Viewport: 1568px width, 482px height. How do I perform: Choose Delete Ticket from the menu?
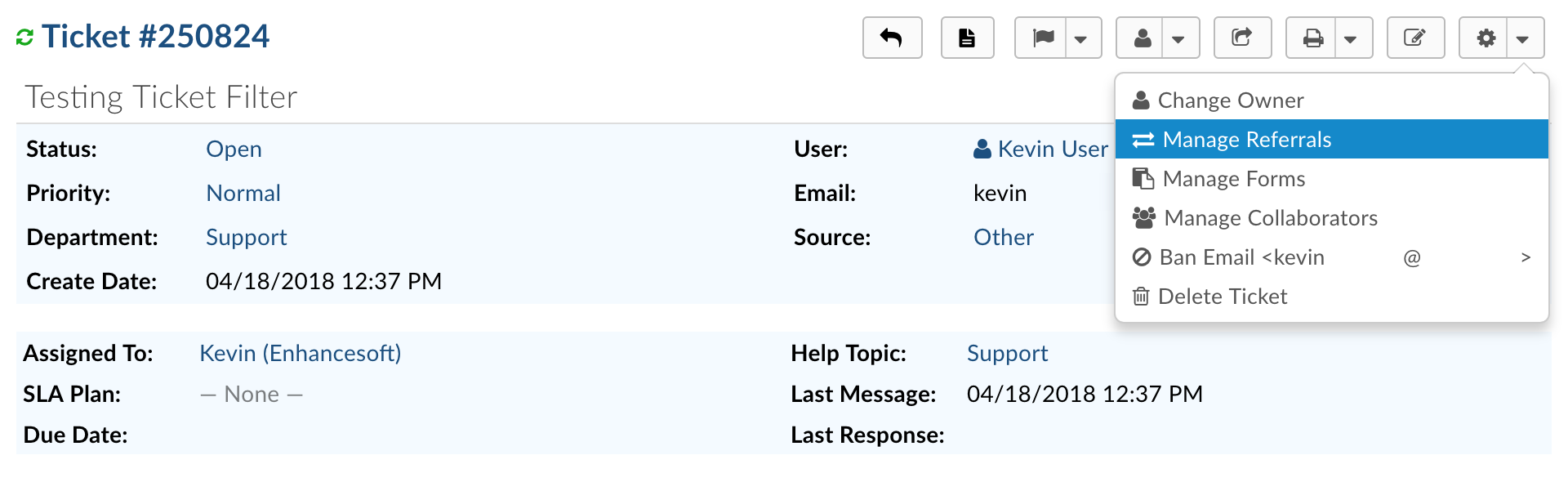coord(1222,296)
